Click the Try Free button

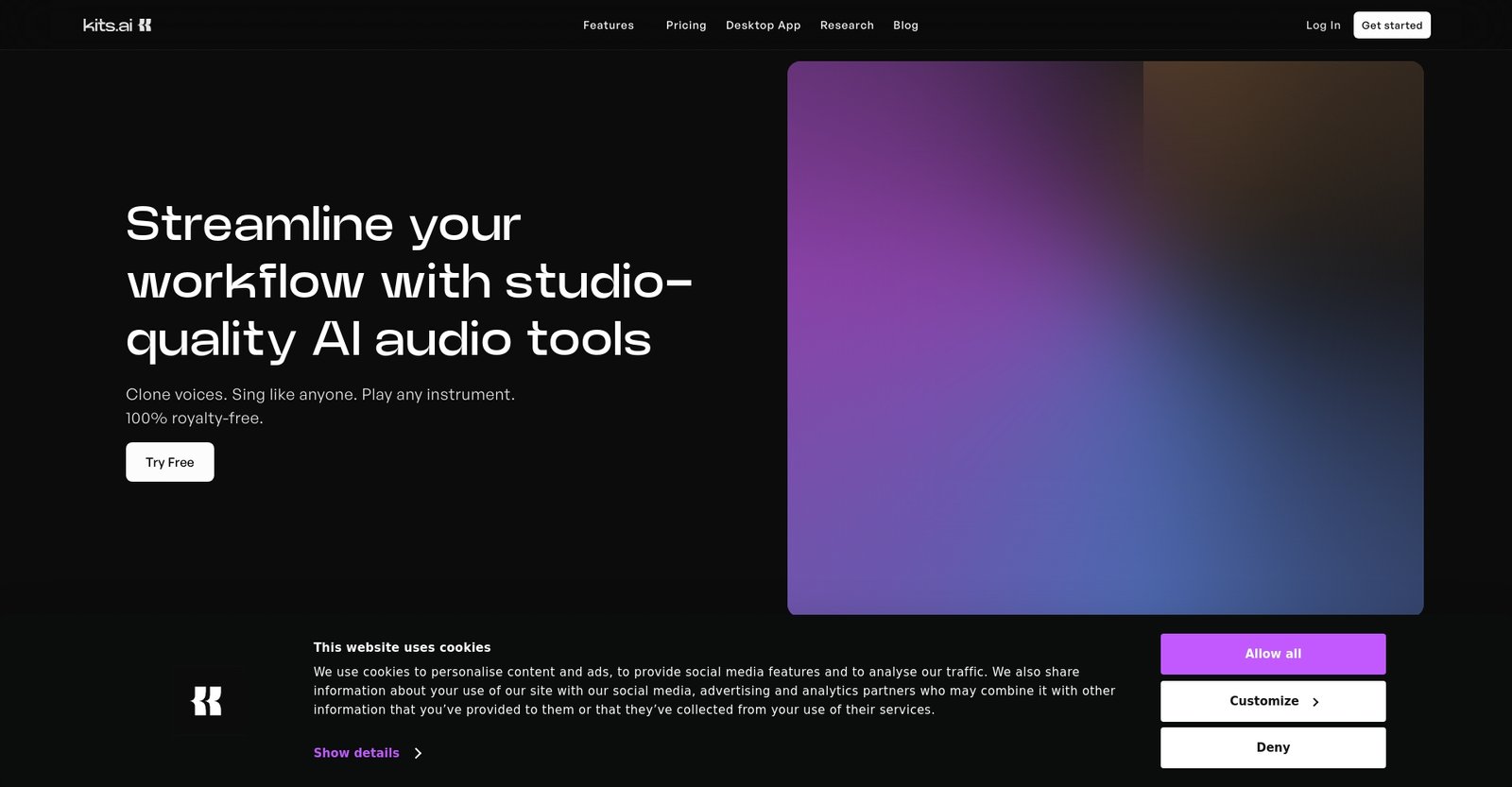click(170, 462)
